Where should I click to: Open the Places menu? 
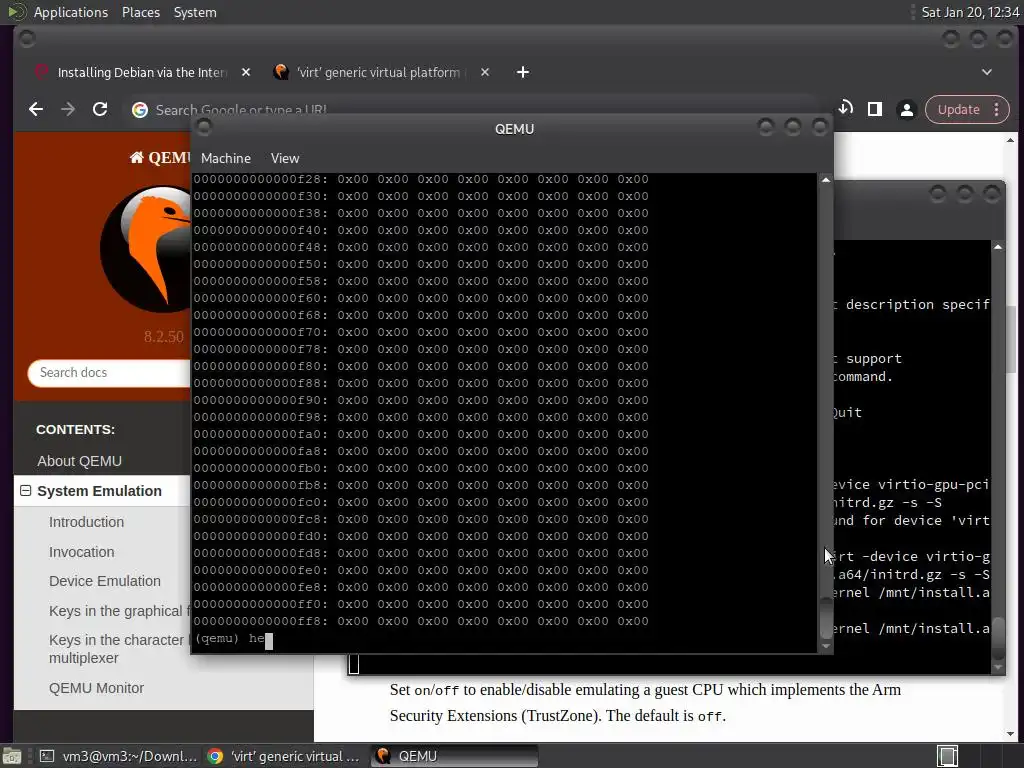(x=140, y=12)
